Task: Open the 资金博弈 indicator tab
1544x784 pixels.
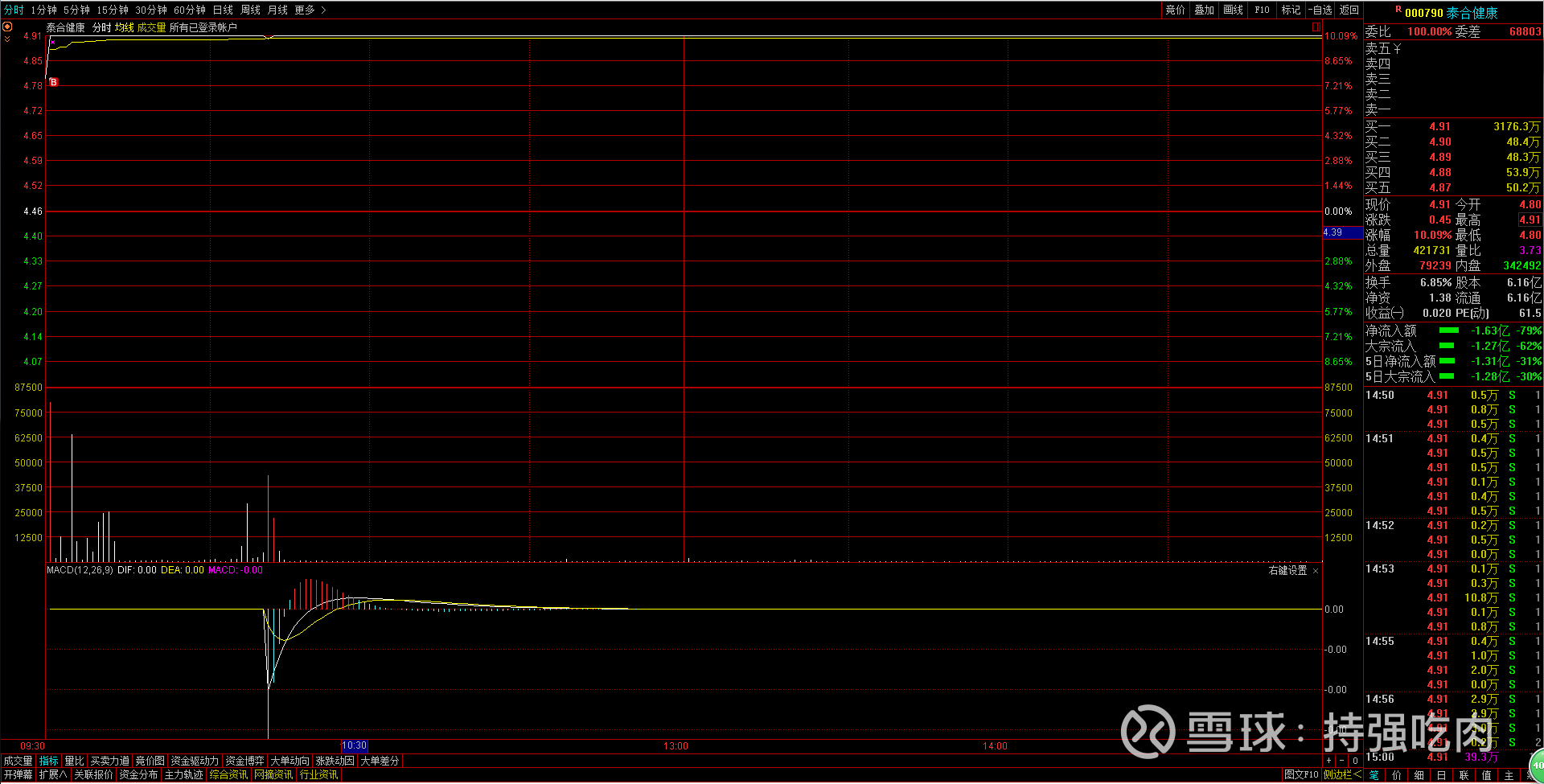Action: [x=244, y=761]
